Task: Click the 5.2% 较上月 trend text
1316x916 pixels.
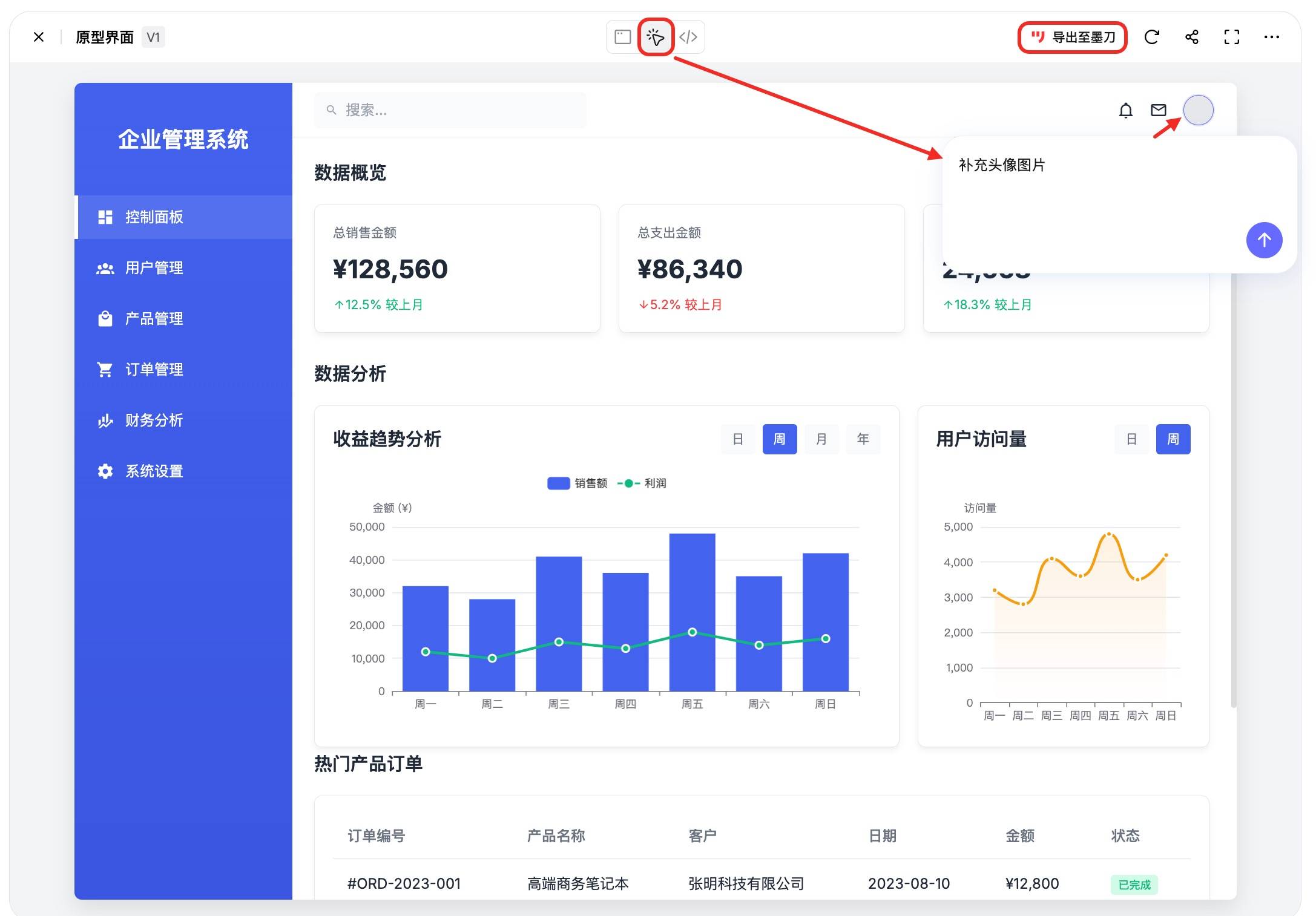Action: coord(680,305)
